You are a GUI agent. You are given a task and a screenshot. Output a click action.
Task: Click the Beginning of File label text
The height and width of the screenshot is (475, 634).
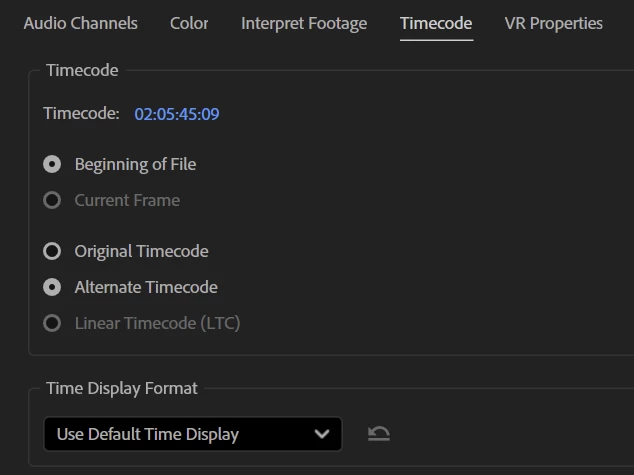click(x=135, y=164)
